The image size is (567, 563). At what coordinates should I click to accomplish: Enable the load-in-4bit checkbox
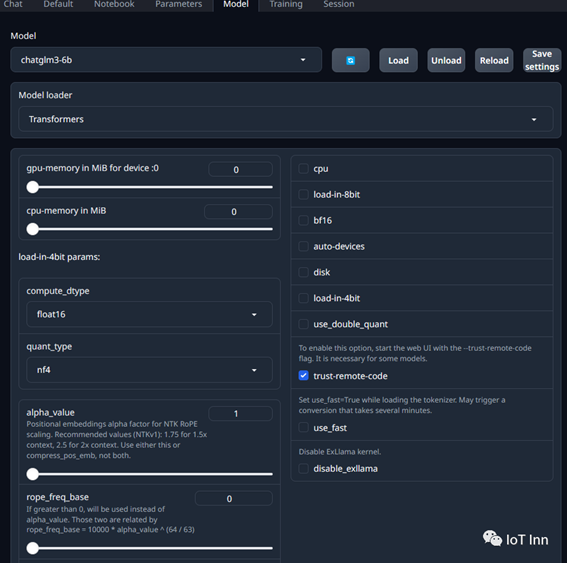[303, 298]
